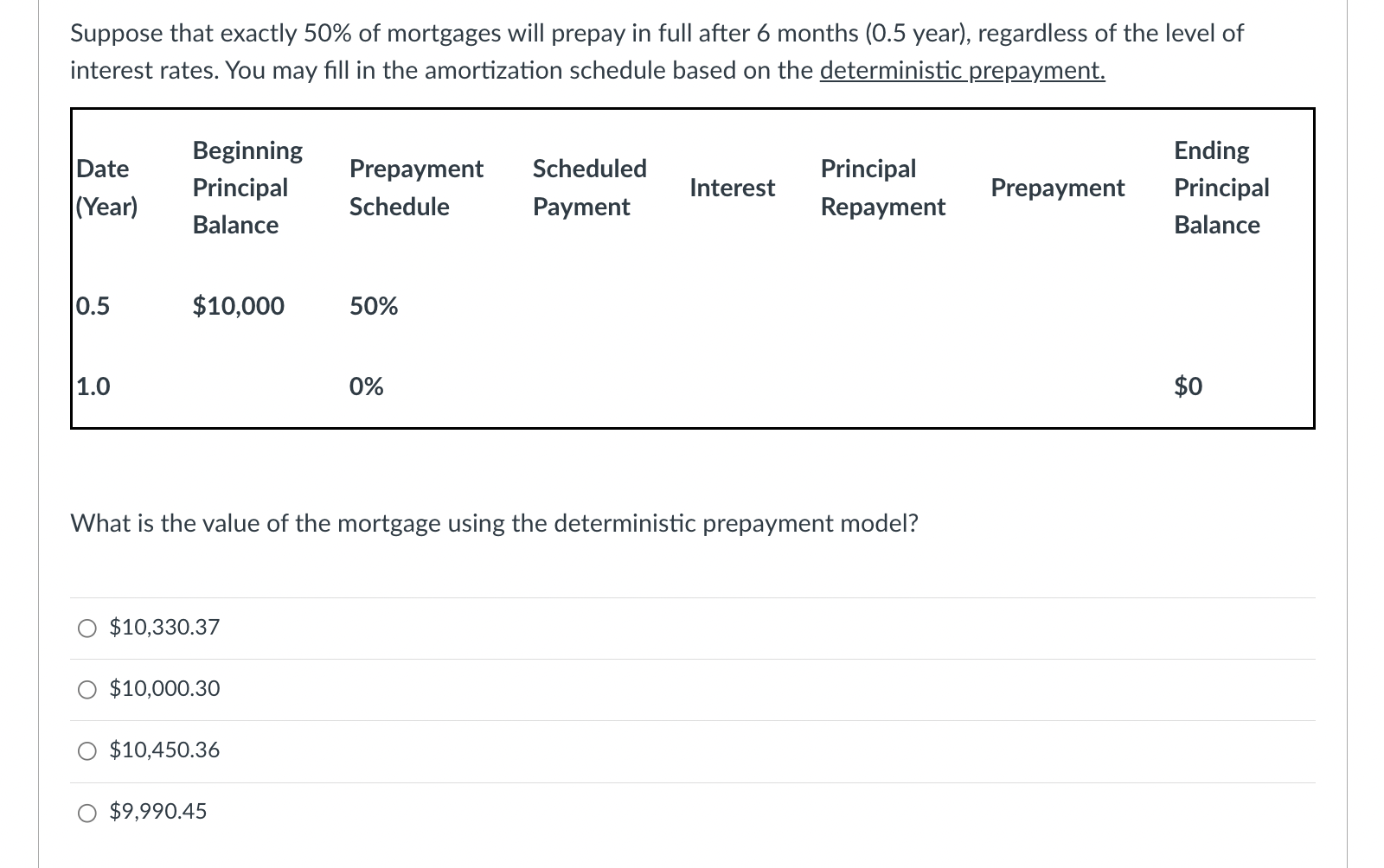
Task: Click the Principal Repayment column header
Action: point(882,188)
